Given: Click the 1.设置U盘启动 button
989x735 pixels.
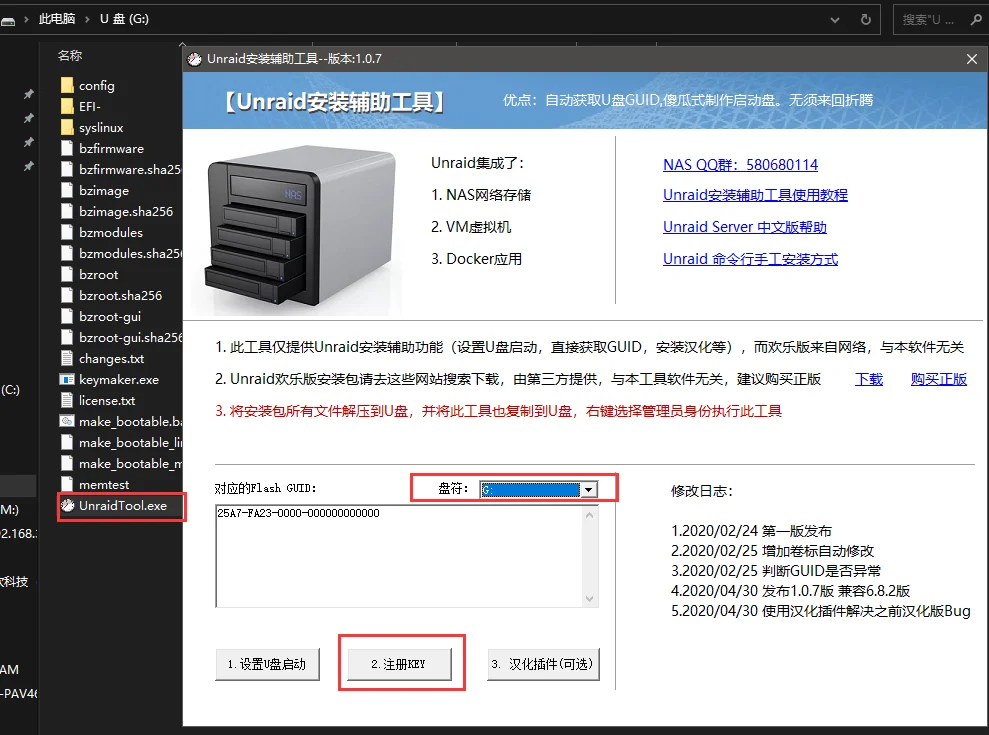Looking at the screenshot, I should coord(267,664).
